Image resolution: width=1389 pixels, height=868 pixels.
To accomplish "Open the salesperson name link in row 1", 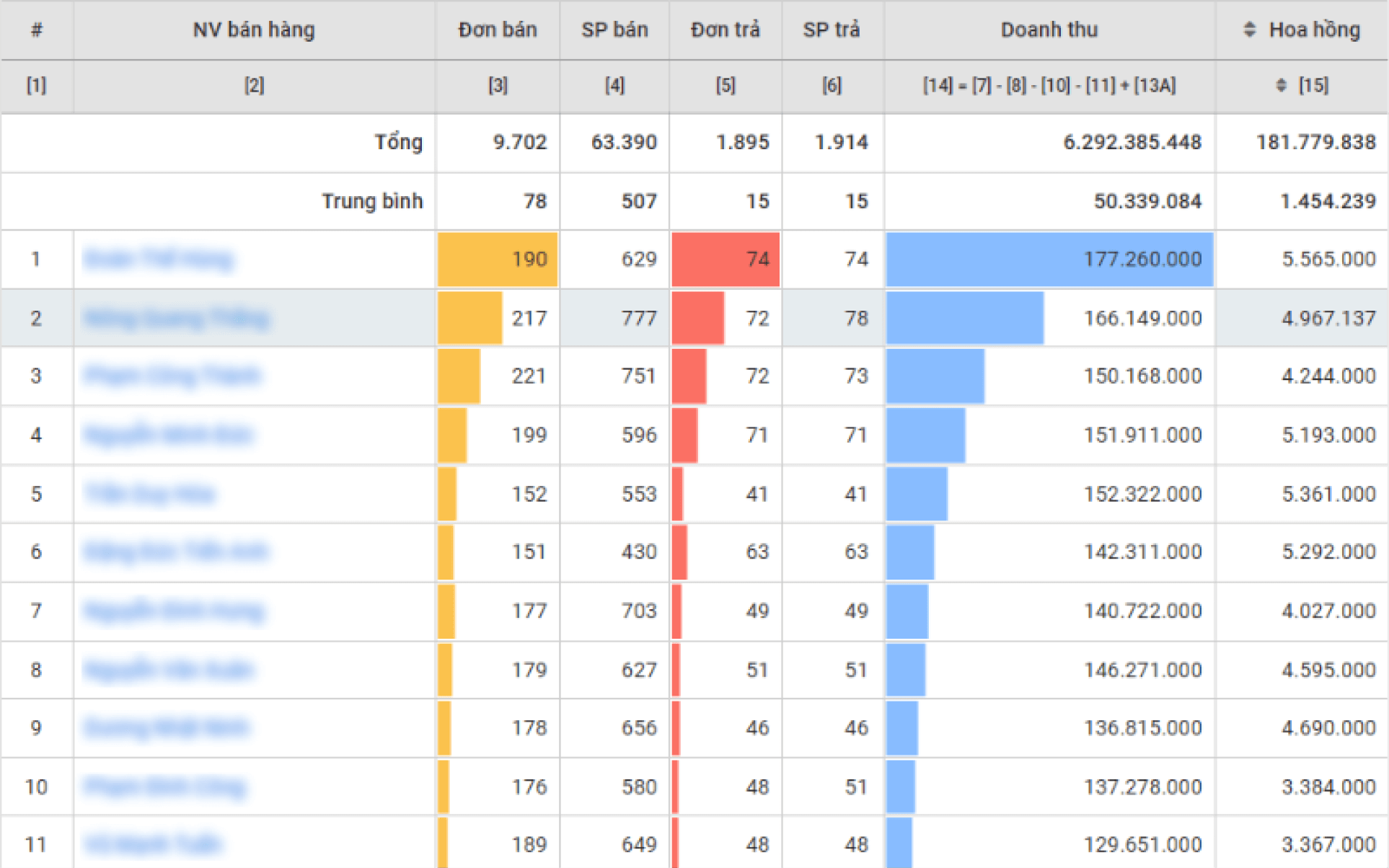I will (159, 259).
